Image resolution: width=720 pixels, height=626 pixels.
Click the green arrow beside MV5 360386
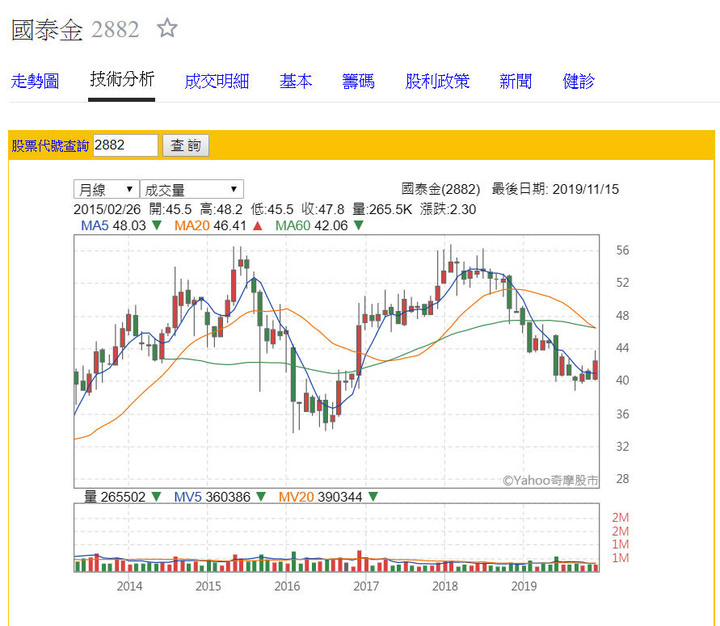coord(261,496)
